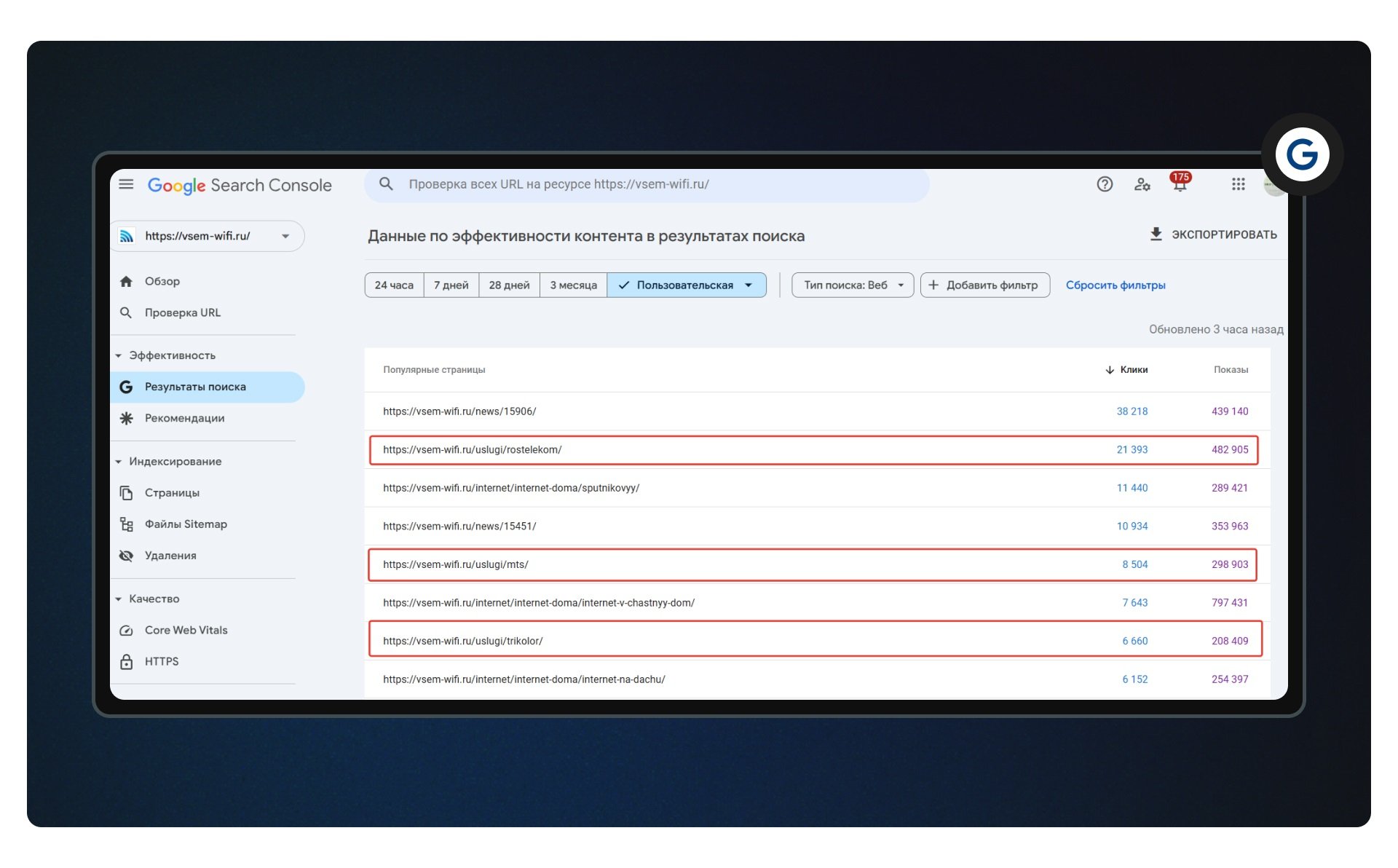Open the Google apps grid
The image size is (1398, 868).
[x=1238, y=184]
